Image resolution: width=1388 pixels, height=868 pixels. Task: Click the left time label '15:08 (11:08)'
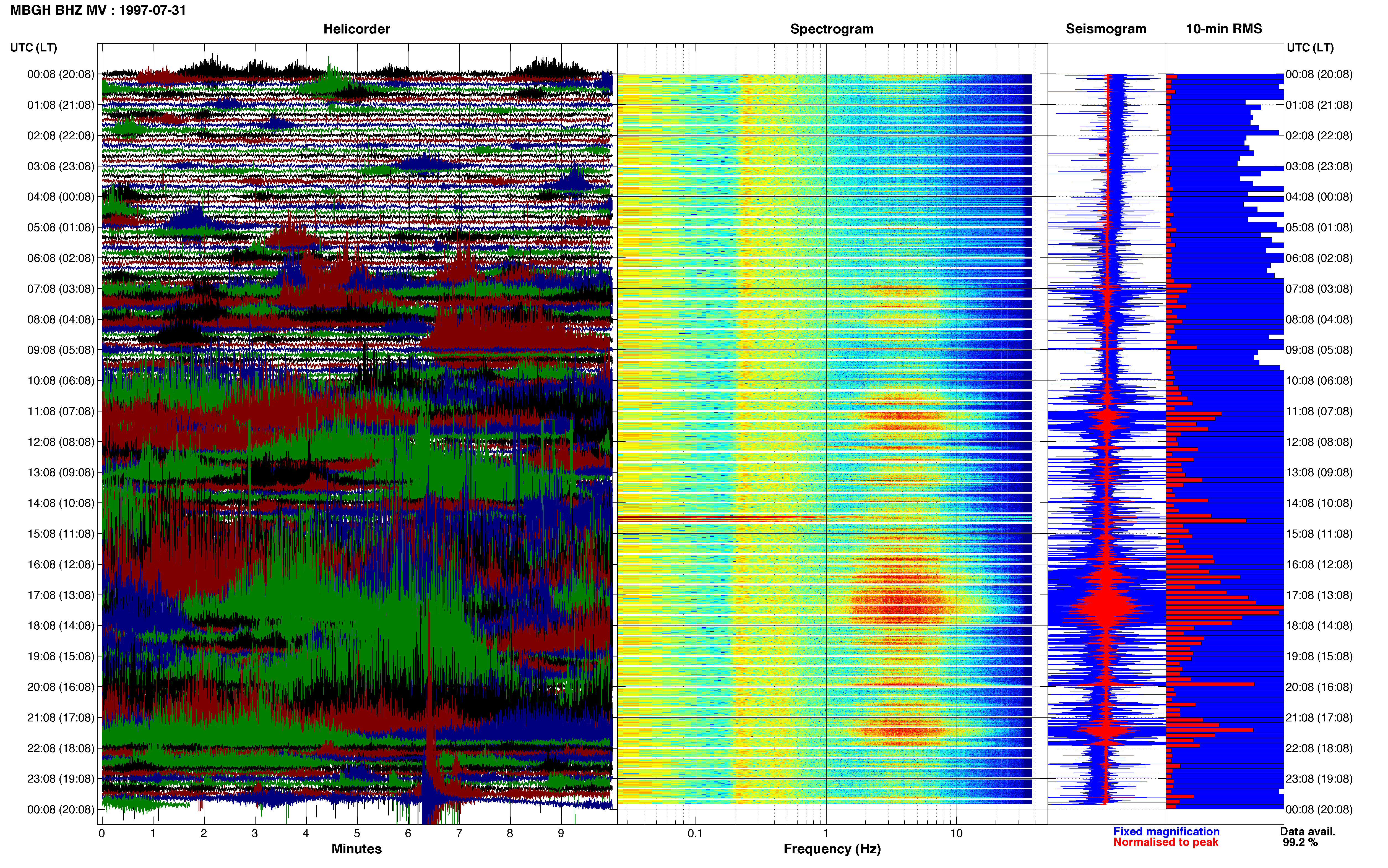pos(61,534)
